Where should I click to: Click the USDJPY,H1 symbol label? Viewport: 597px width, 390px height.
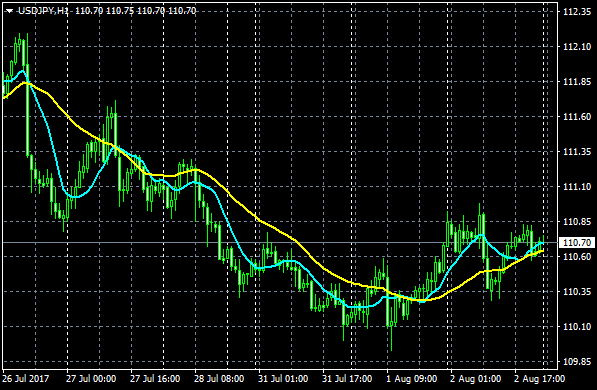click(43, 11)
